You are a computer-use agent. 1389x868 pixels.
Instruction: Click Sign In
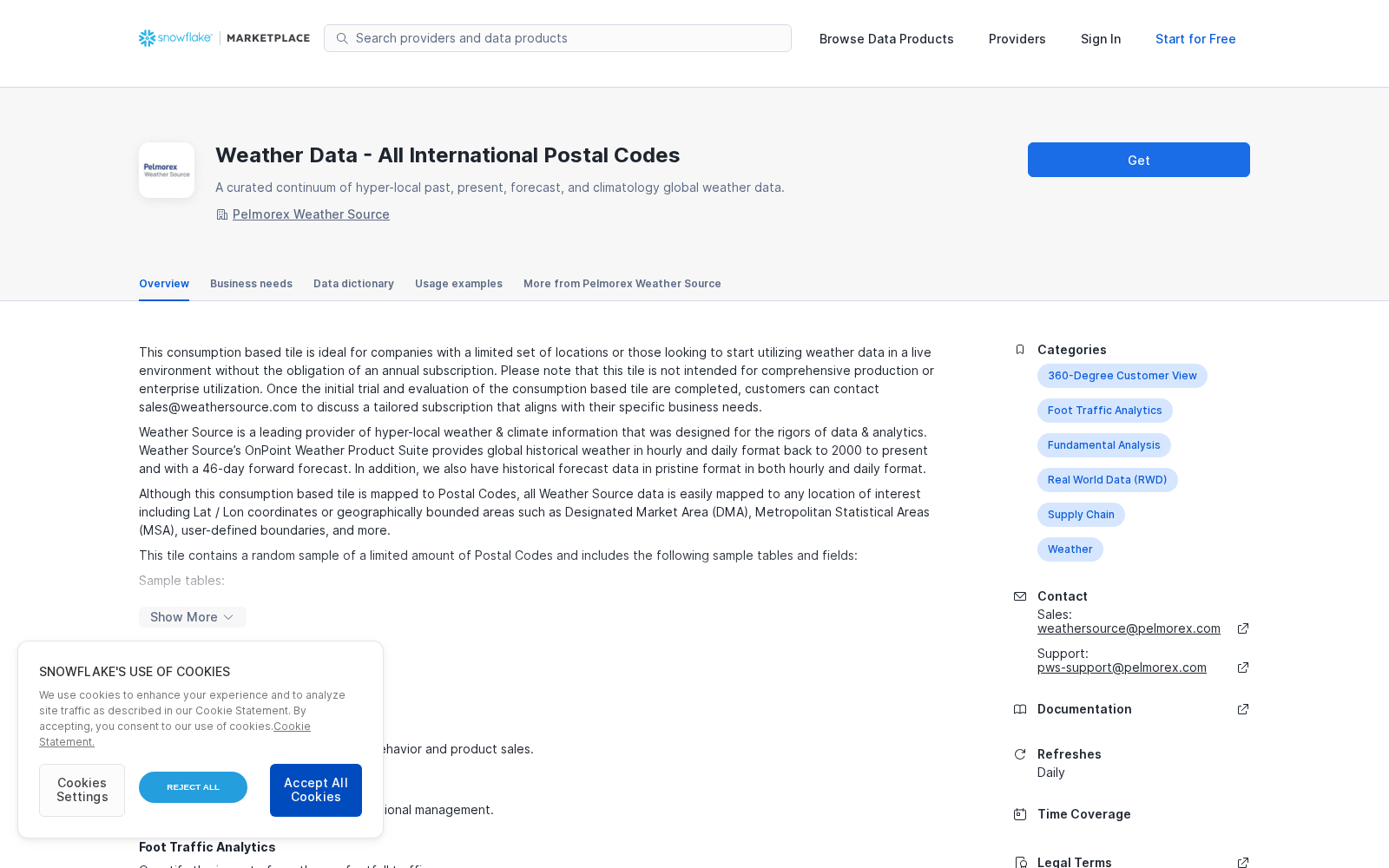1101,39
